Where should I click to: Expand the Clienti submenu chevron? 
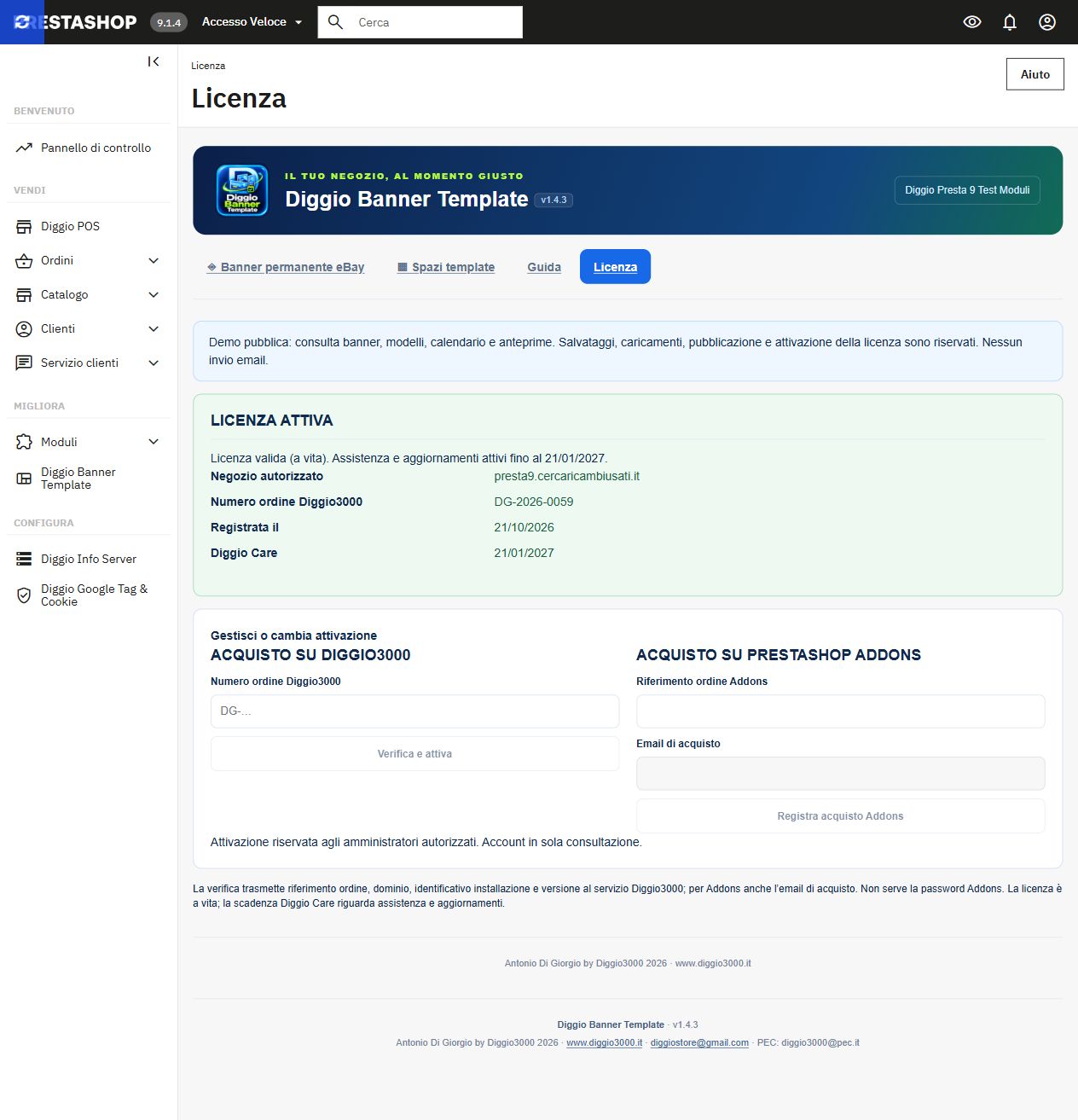pos(154,328)
